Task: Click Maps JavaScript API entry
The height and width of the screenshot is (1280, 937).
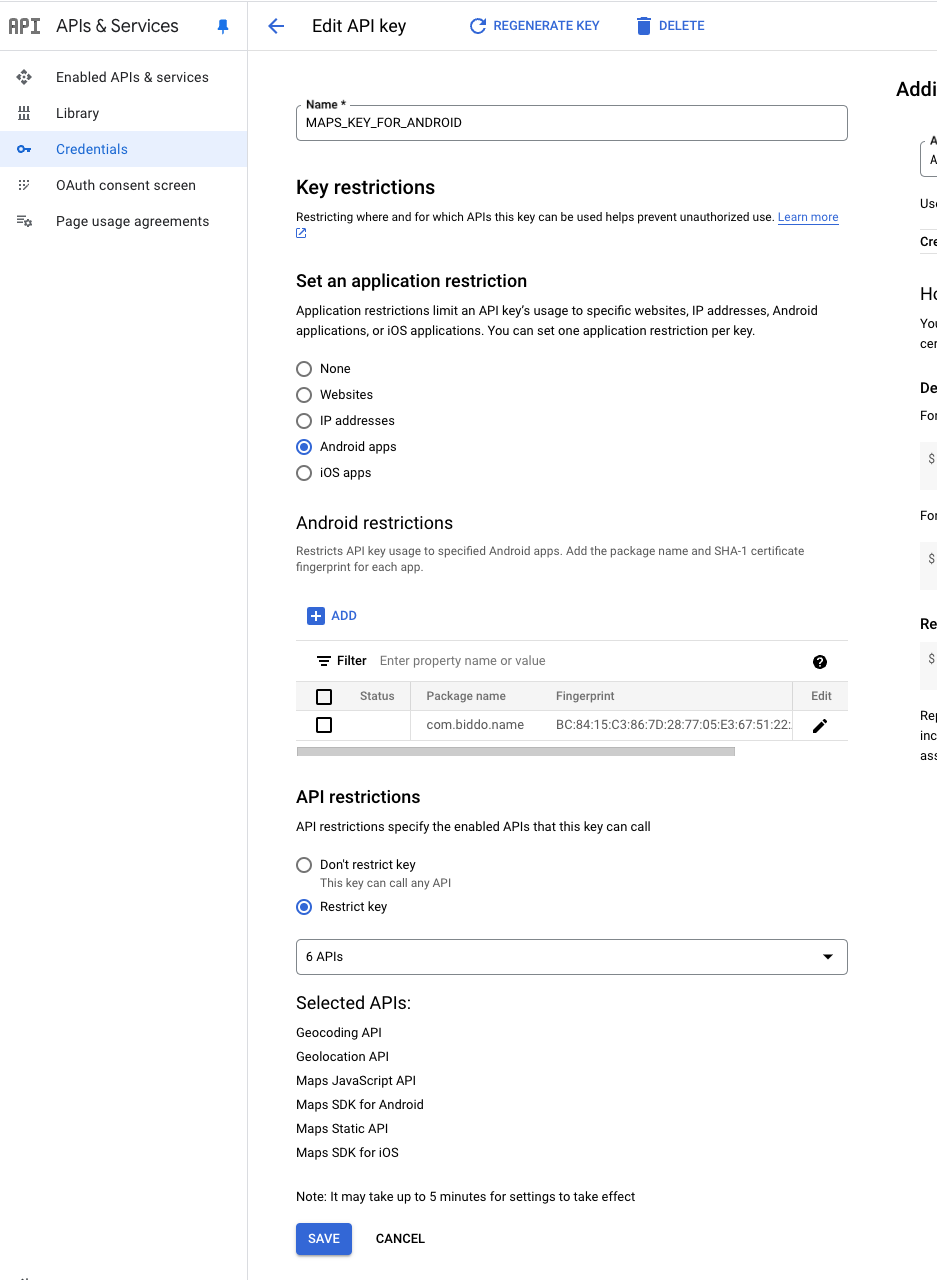Action: click(356, 1081)
